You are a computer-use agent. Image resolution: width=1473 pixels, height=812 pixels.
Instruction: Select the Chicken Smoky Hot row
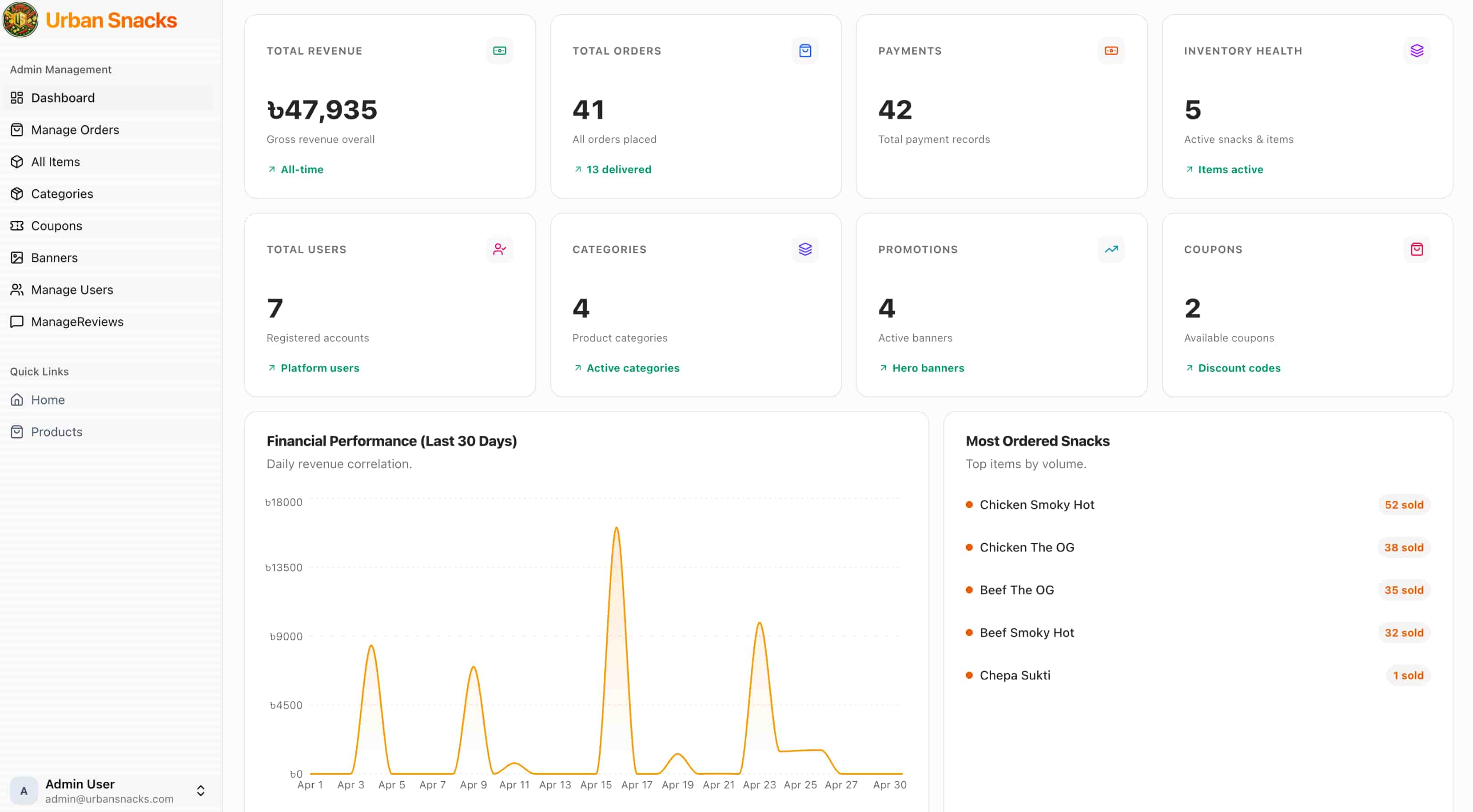(1198, 505)
